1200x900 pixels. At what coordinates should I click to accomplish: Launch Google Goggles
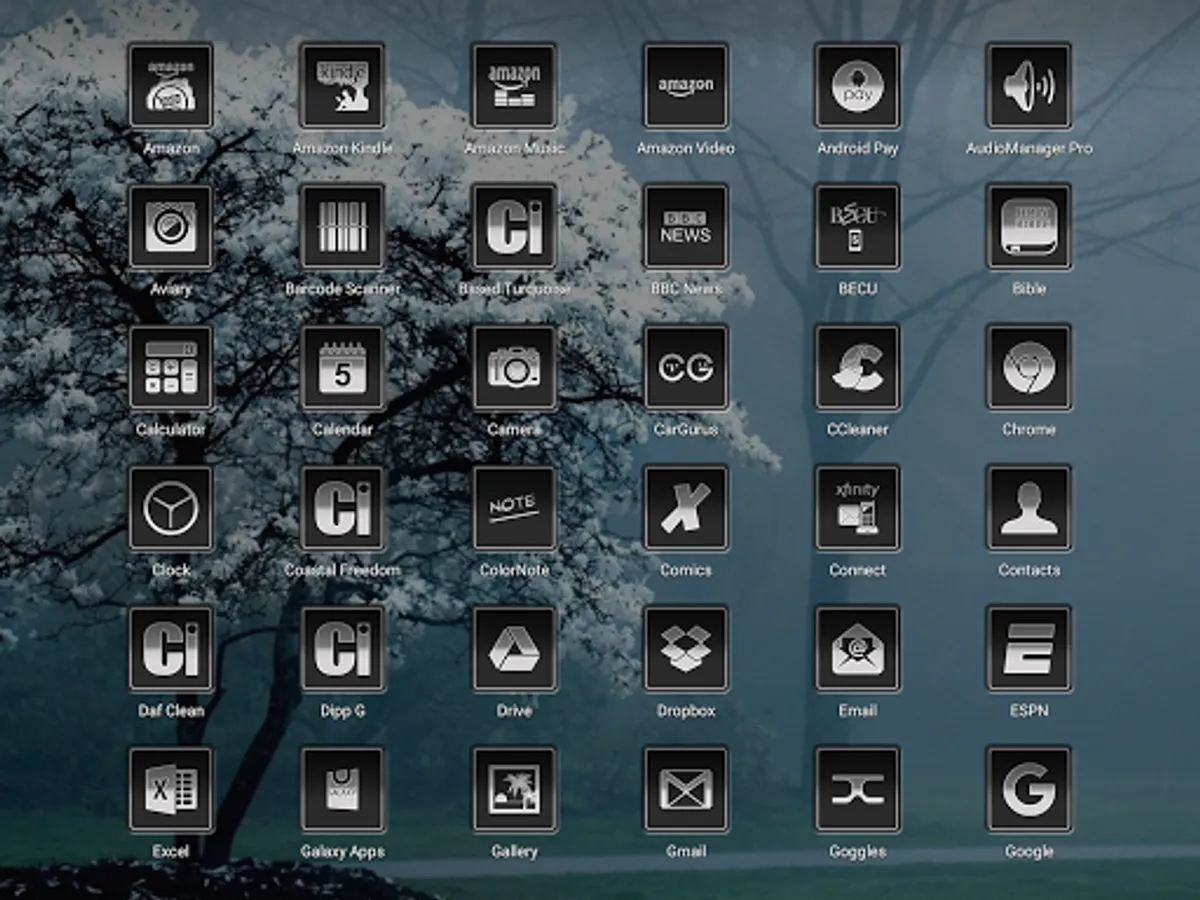[858, 790]
